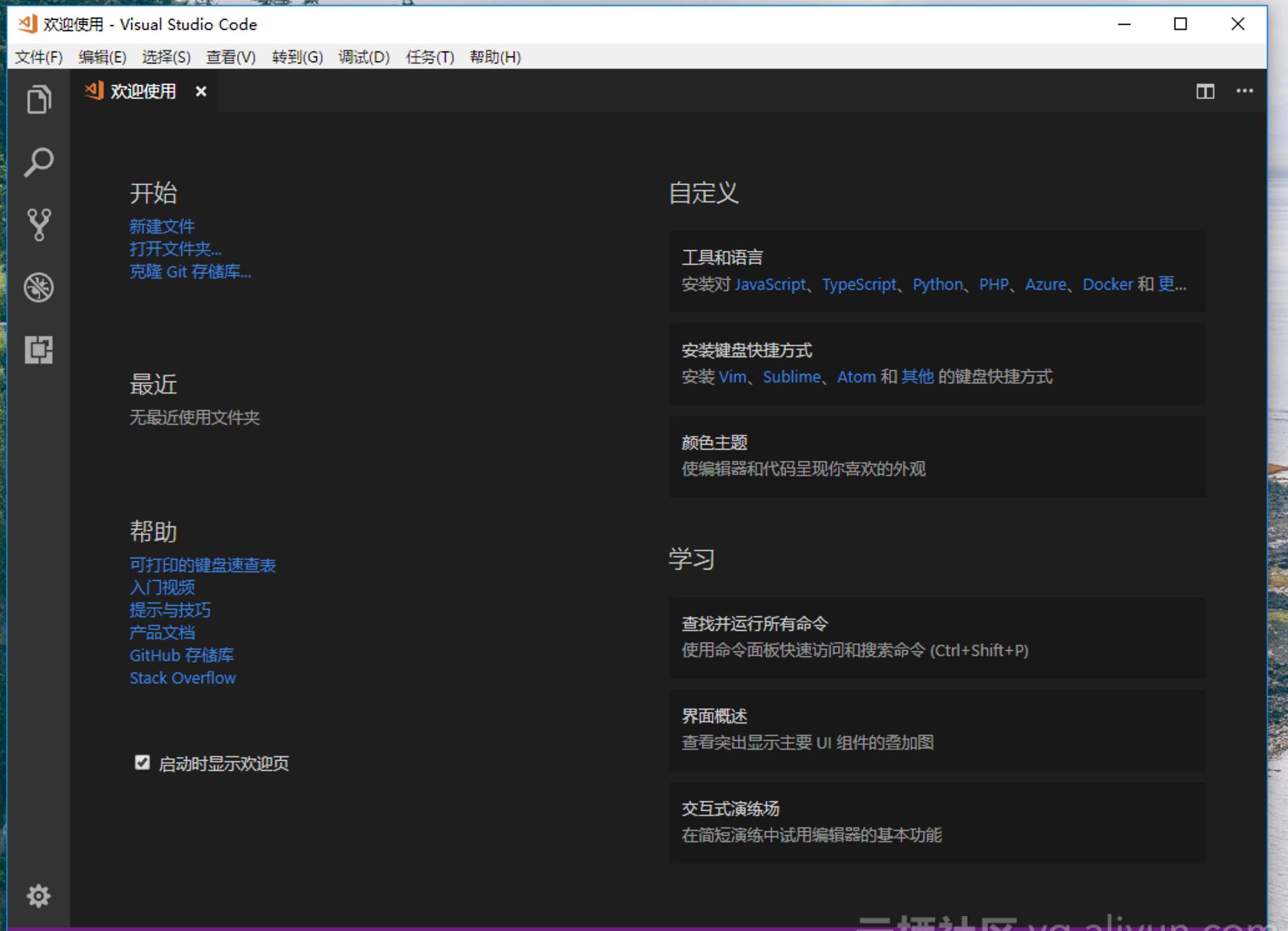Click the 克隆 Git 存储库... link
This screenshot has width=1288, height=931.
click(191, 271)
